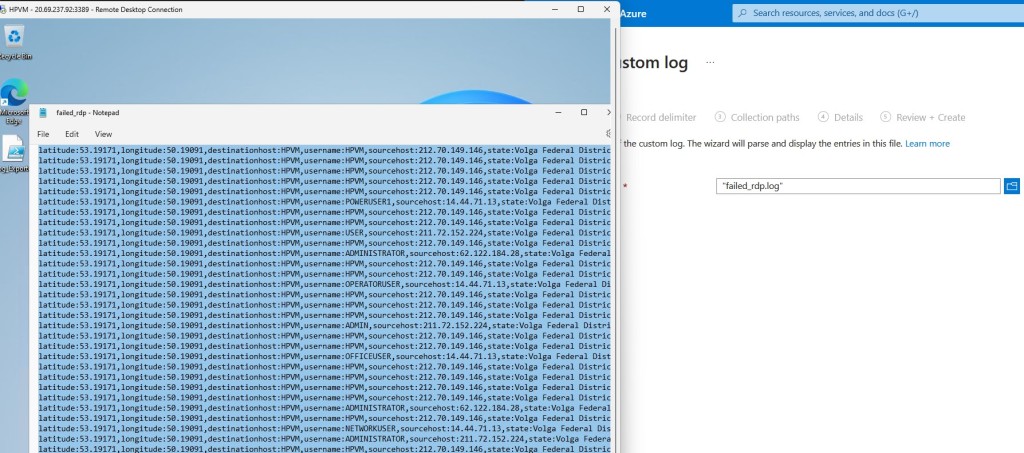Open the Log Exporter desktop file

(14, 152)
